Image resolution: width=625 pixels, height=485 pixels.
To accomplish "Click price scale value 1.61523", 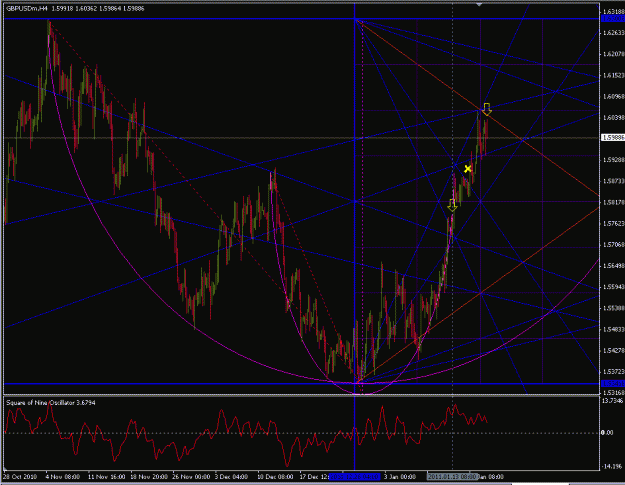I will pos(614,75).
